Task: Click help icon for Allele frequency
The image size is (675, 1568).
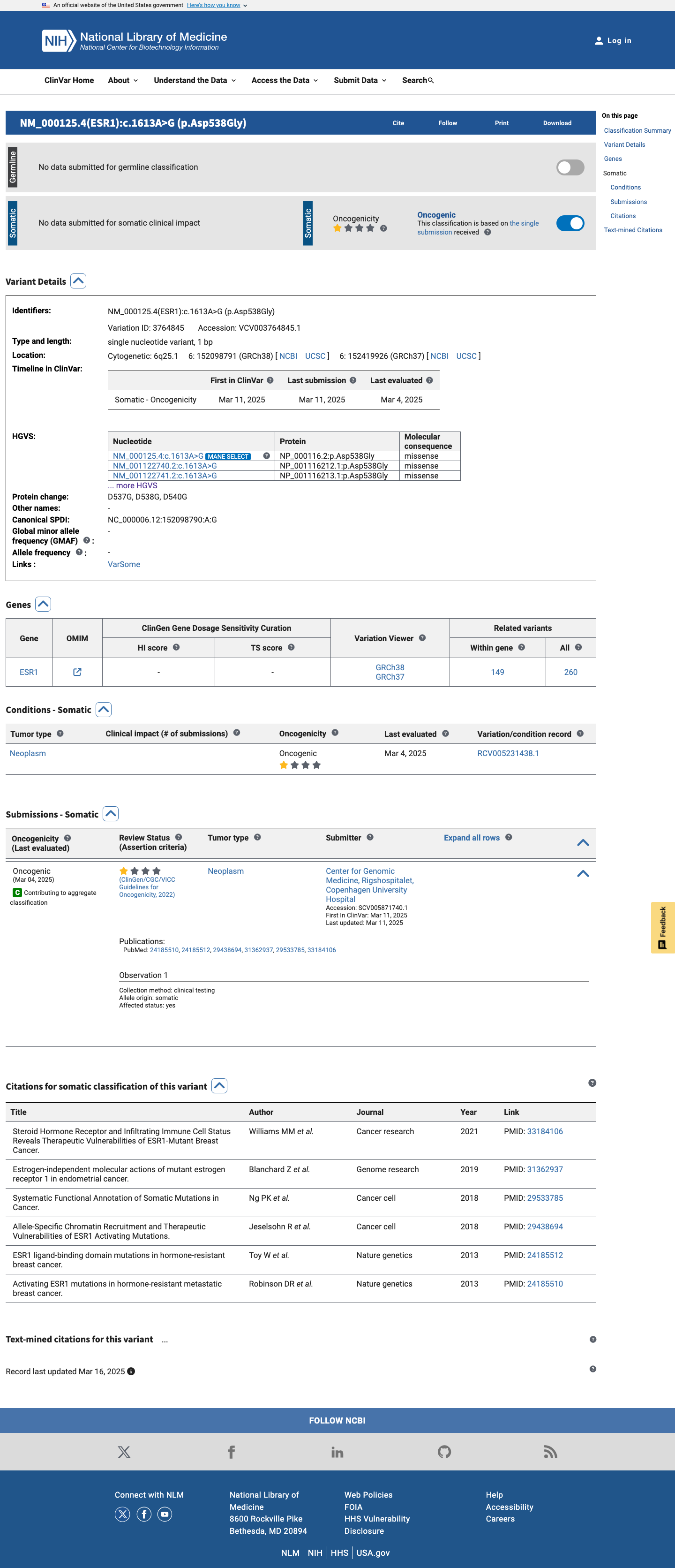Action: pos(79,552)
